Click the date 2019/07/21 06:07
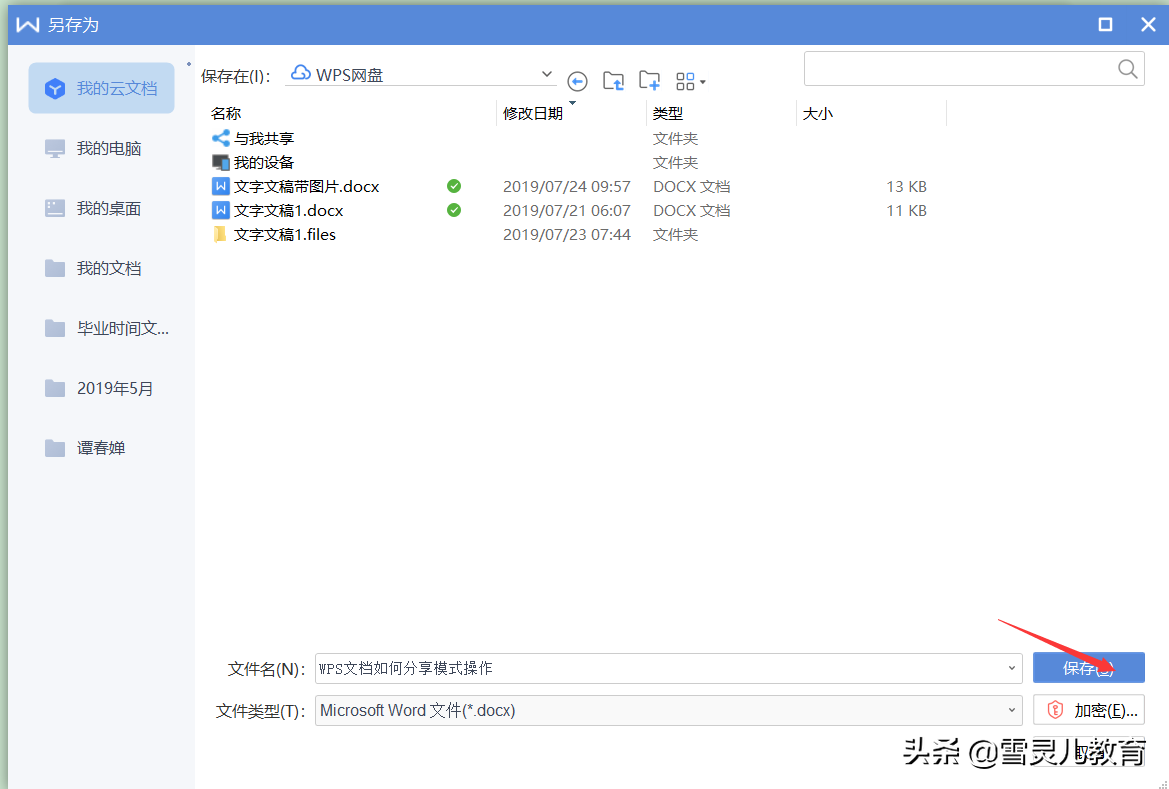Screen dimensions: 1169x789 pyautogui.click(x=567, y=210)
